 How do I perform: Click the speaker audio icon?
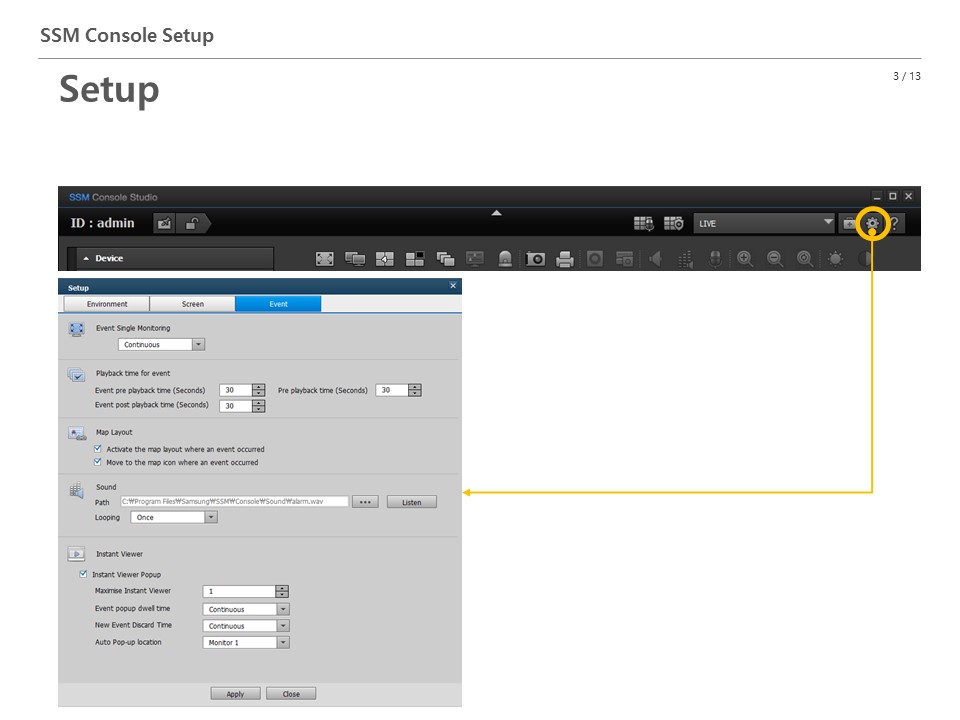(x=655, y=259)
